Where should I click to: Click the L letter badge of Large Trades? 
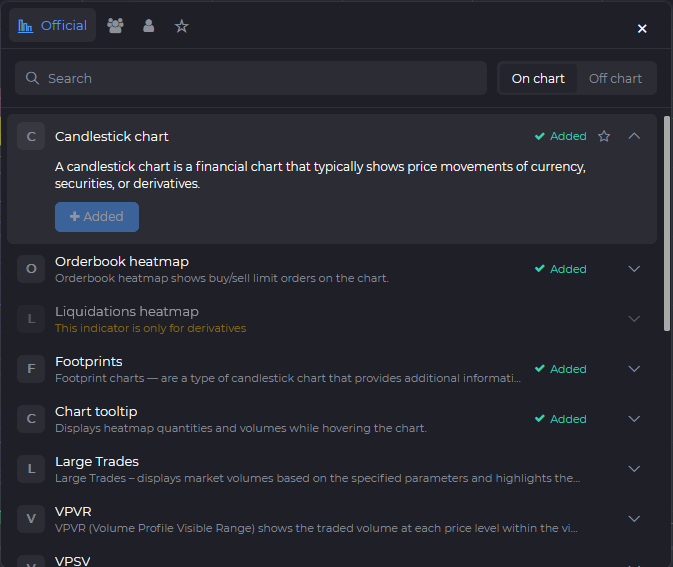click(x=31, y=469)
